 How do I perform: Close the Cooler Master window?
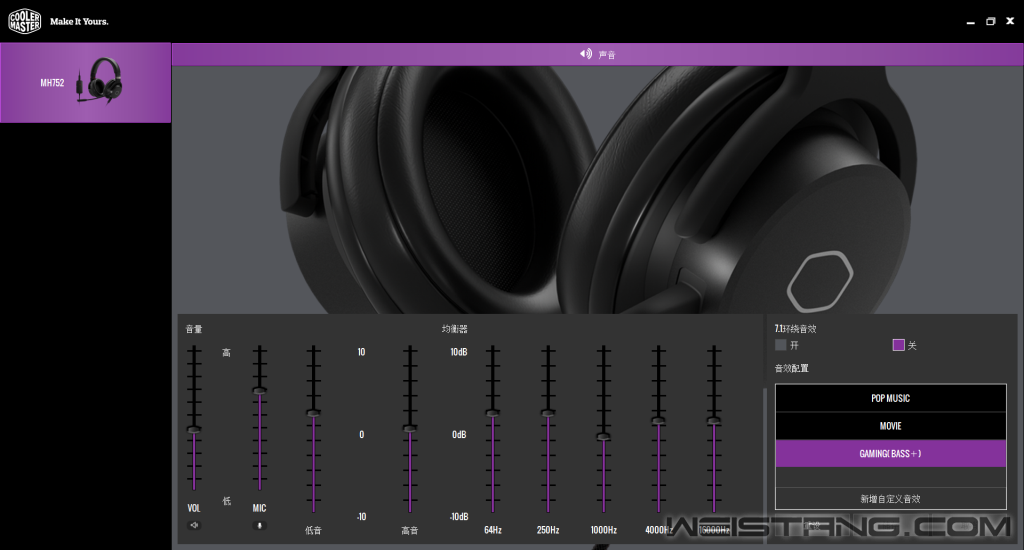[1010, 21]
